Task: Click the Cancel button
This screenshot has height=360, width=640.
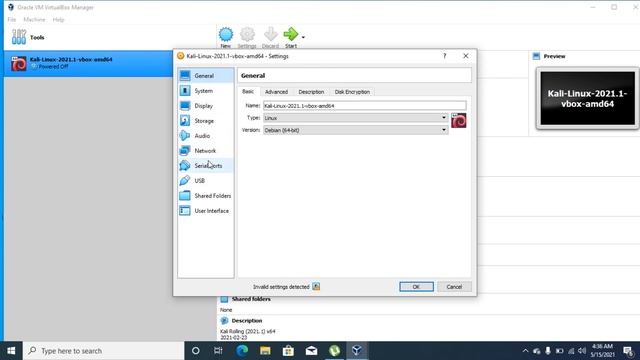Action: (x=454, y=287)
